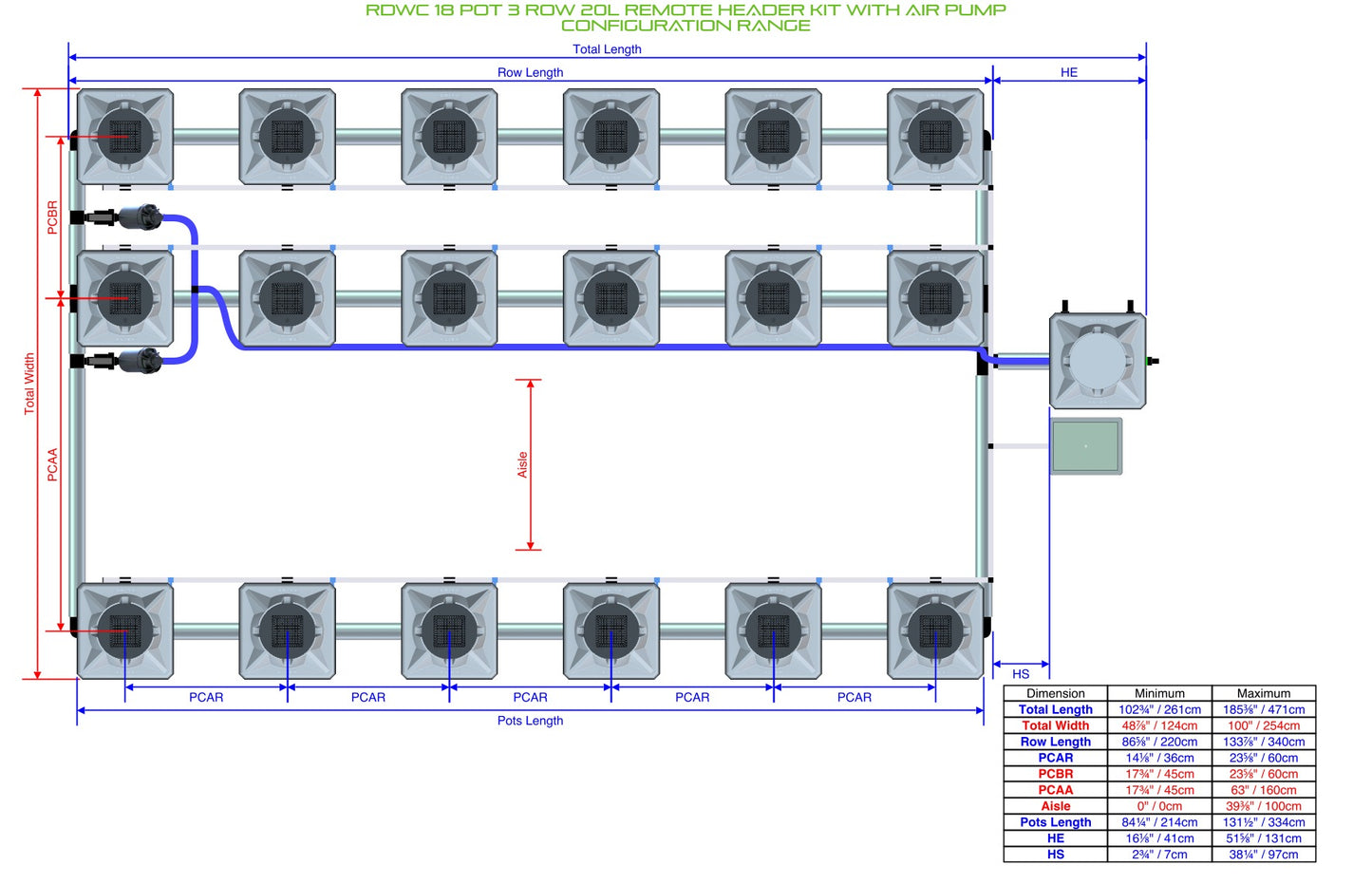The height and width of the screenshot is (884, 1372).
Task: Select the PCBR maximum 23⅝" / 60cm
Action: click(x=1264, y=775)
